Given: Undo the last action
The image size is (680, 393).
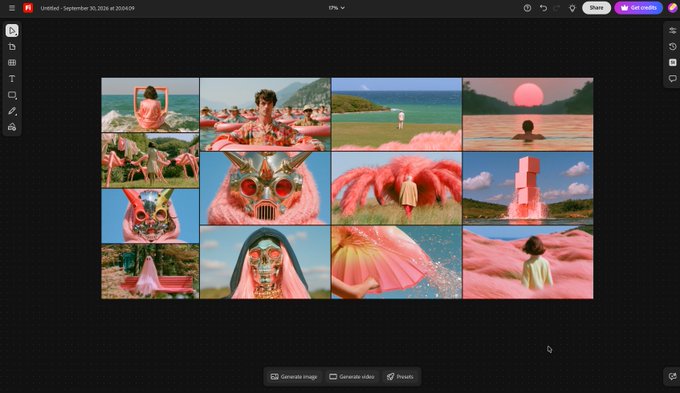Looking at the screenshot, I should 543,8.
